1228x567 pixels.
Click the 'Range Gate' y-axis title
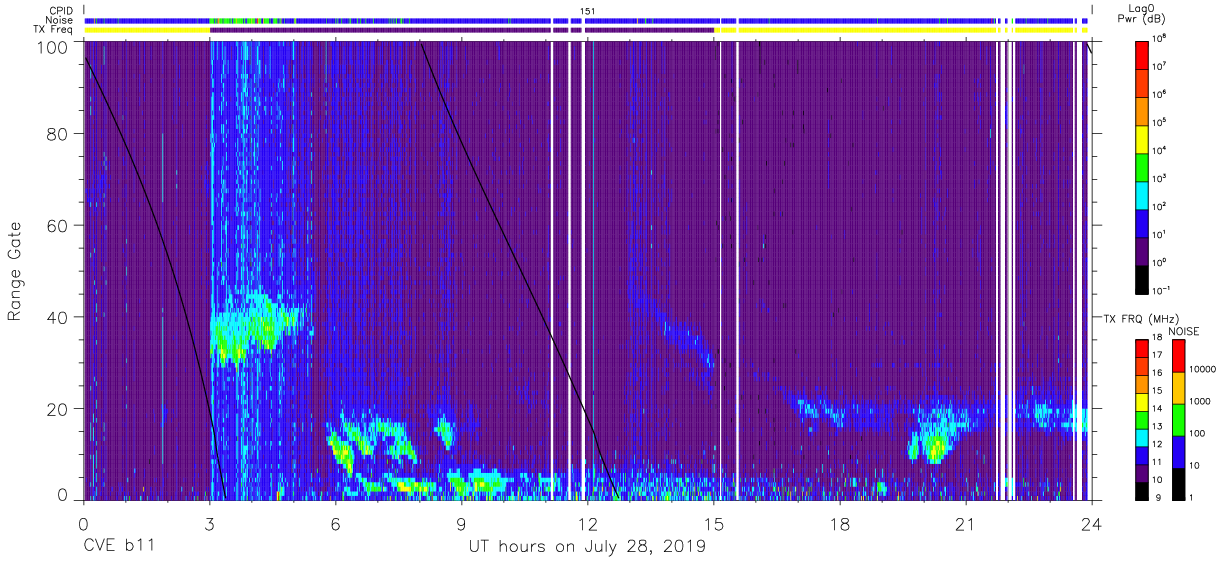click(x=16, y=271)
